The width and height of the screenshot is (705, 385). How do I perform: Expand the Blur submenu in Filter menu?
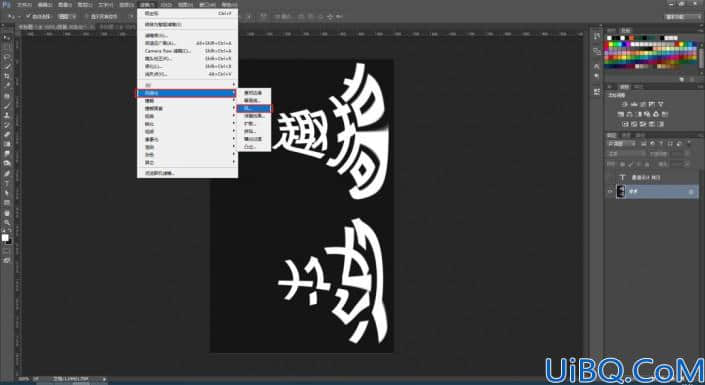pyautogui.click(x=187, y=101)
